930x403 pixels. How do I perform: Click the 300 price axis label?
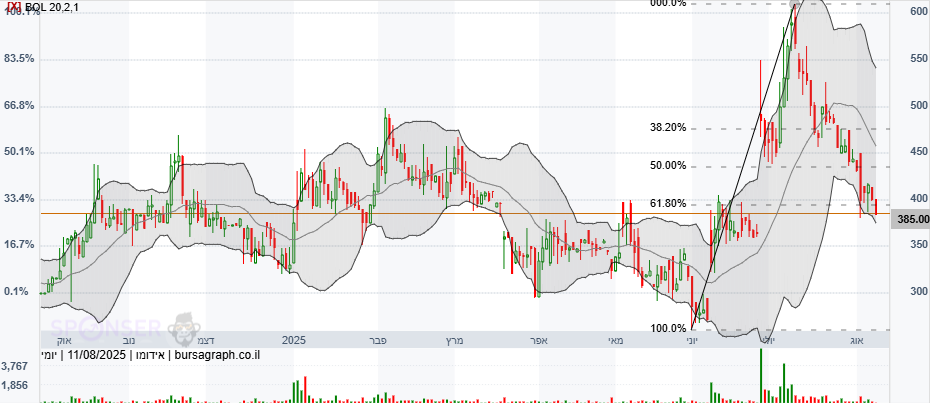click(918, 291)
